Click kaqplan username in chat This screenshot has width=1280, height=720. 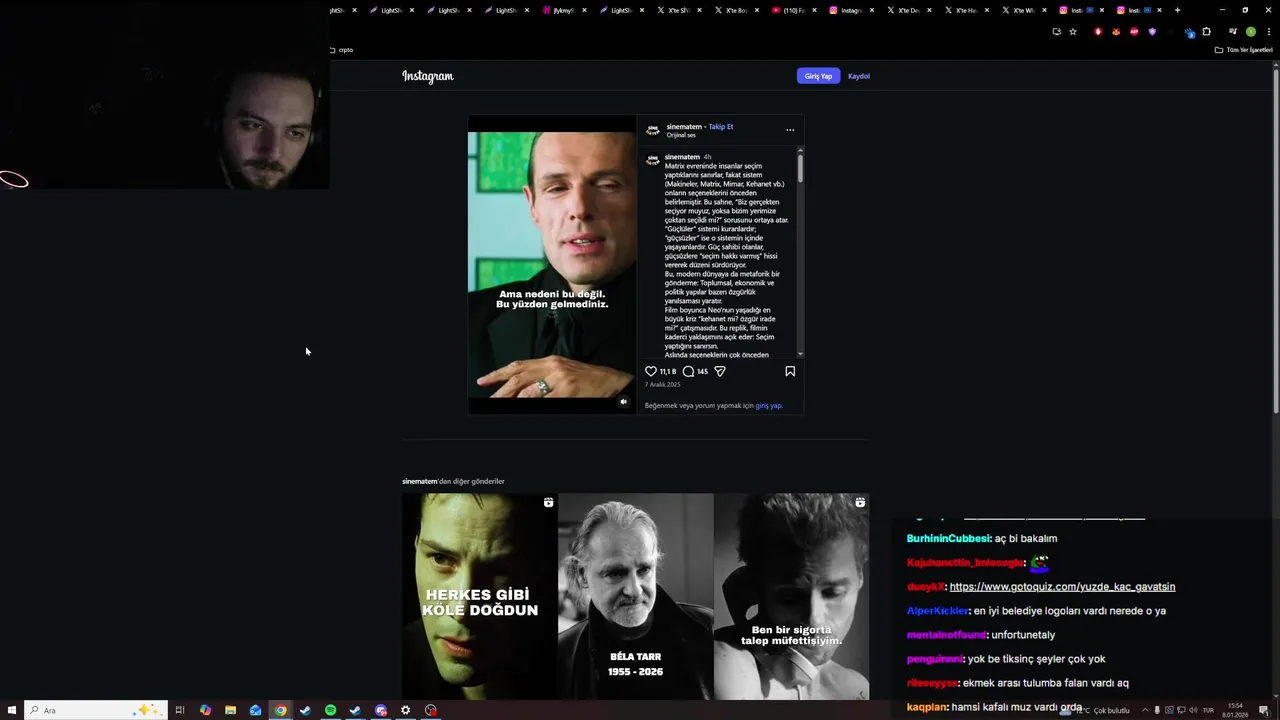pos(928,707)
